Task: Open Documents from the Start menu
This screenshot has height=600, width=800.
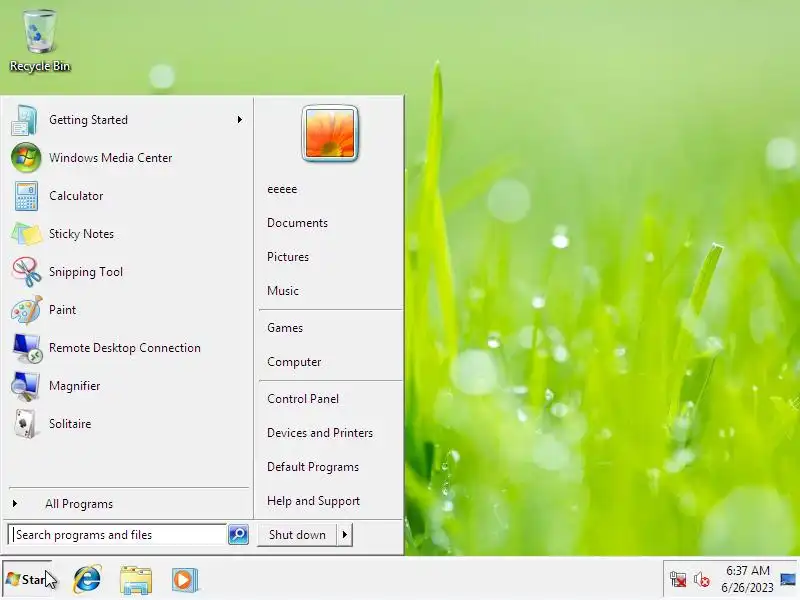Action: pos(297,223)
